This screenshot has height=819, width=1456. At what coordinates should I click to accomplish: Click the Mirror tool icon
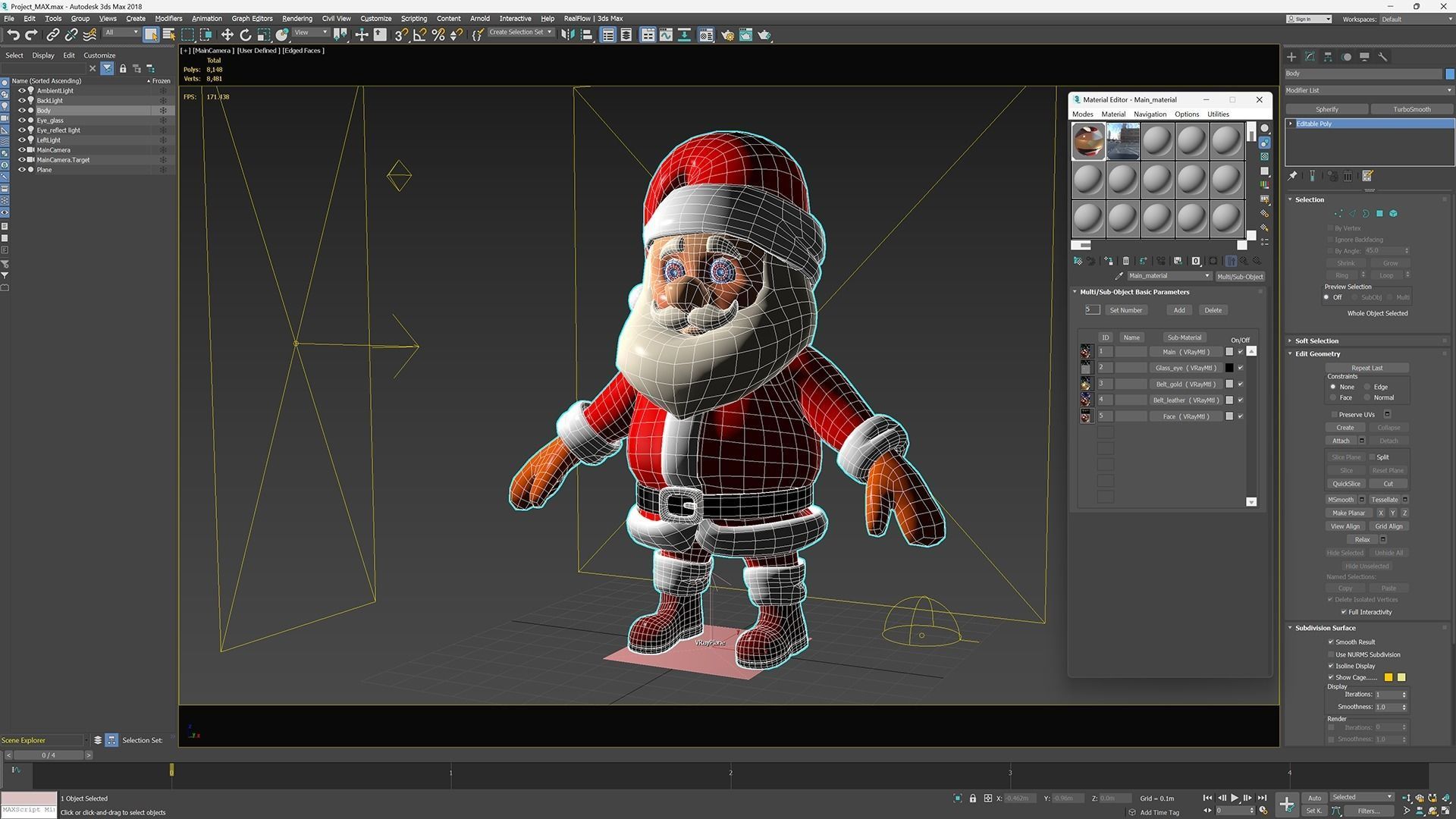pos(568,35)
